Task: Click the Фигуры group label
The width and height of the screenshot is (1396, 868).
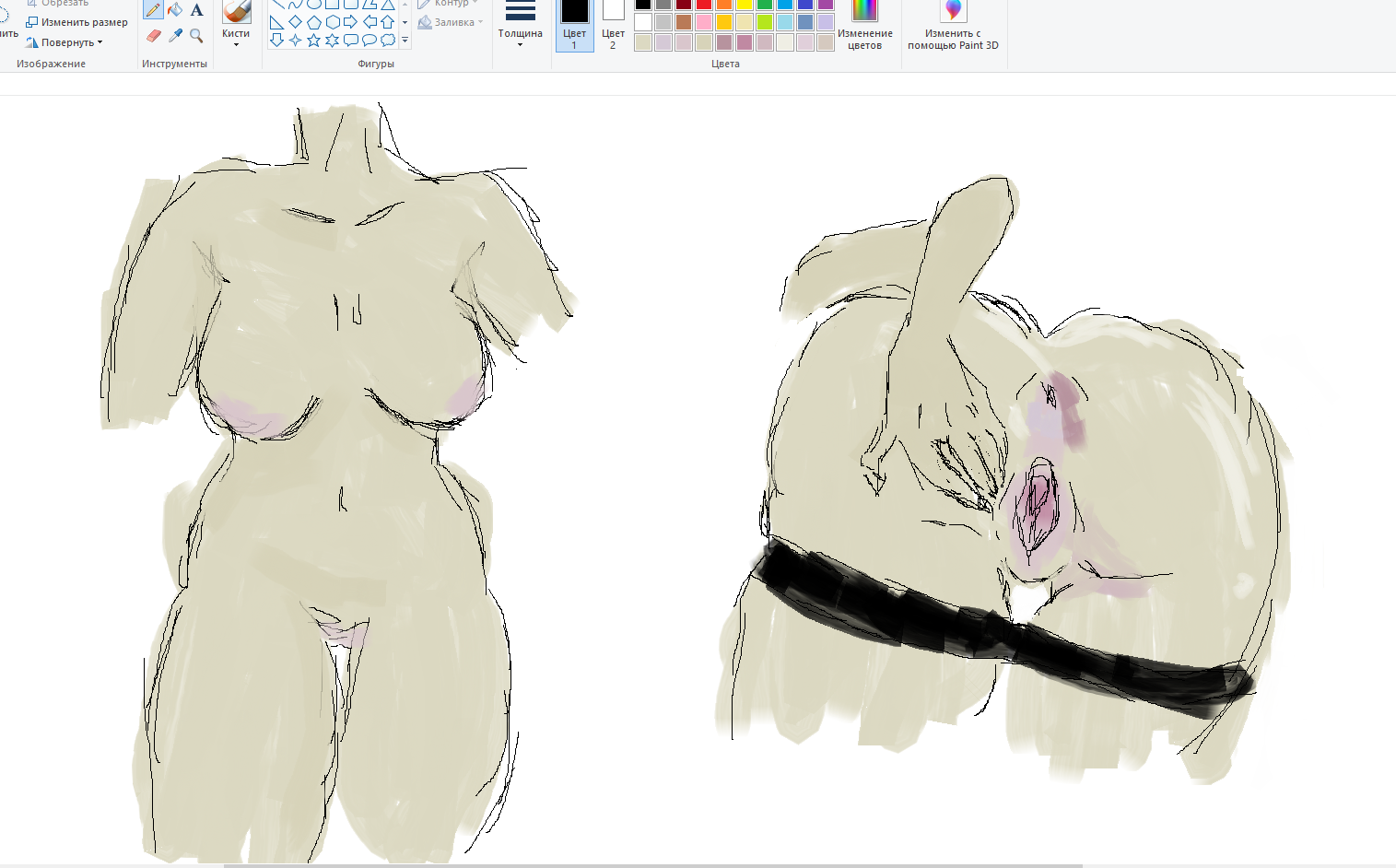Action: click(x=376, y=64)
